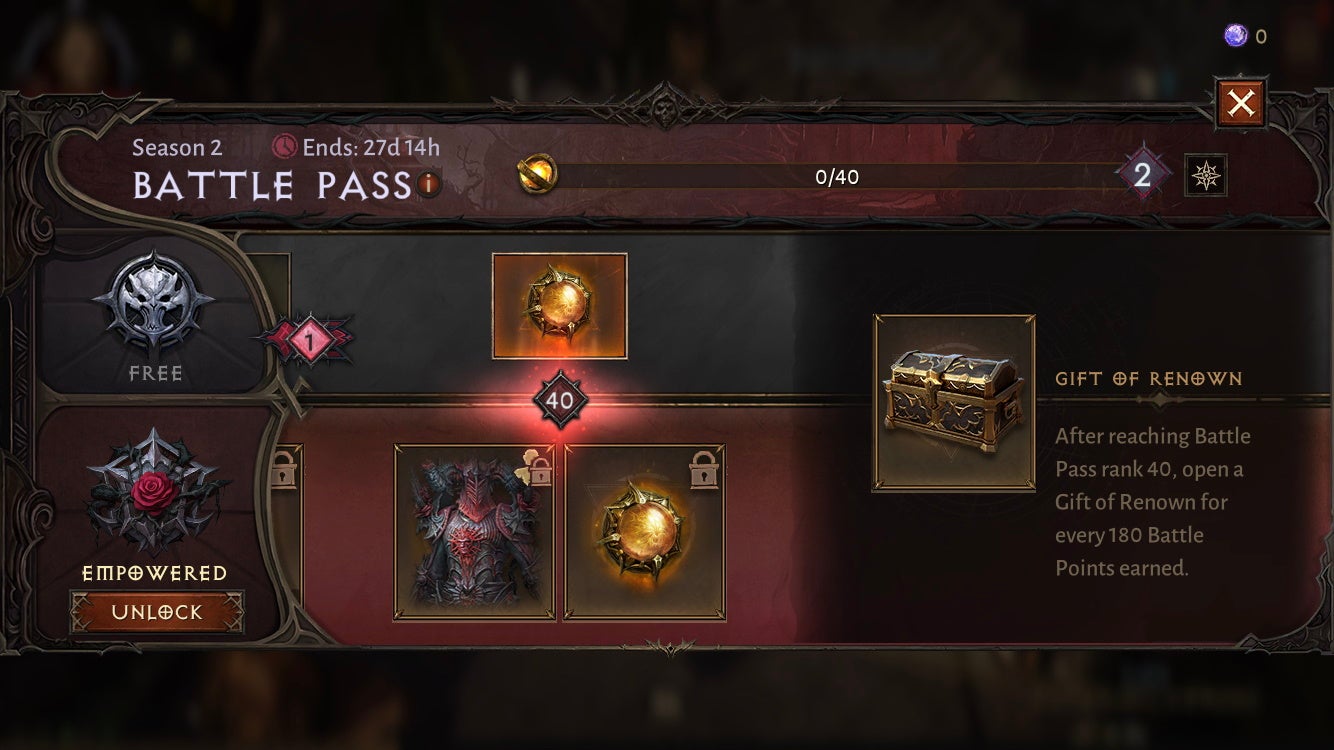Screen dimensions: 1334x750
Task: Click the Gift of Renown heading
Action: 1149,378
